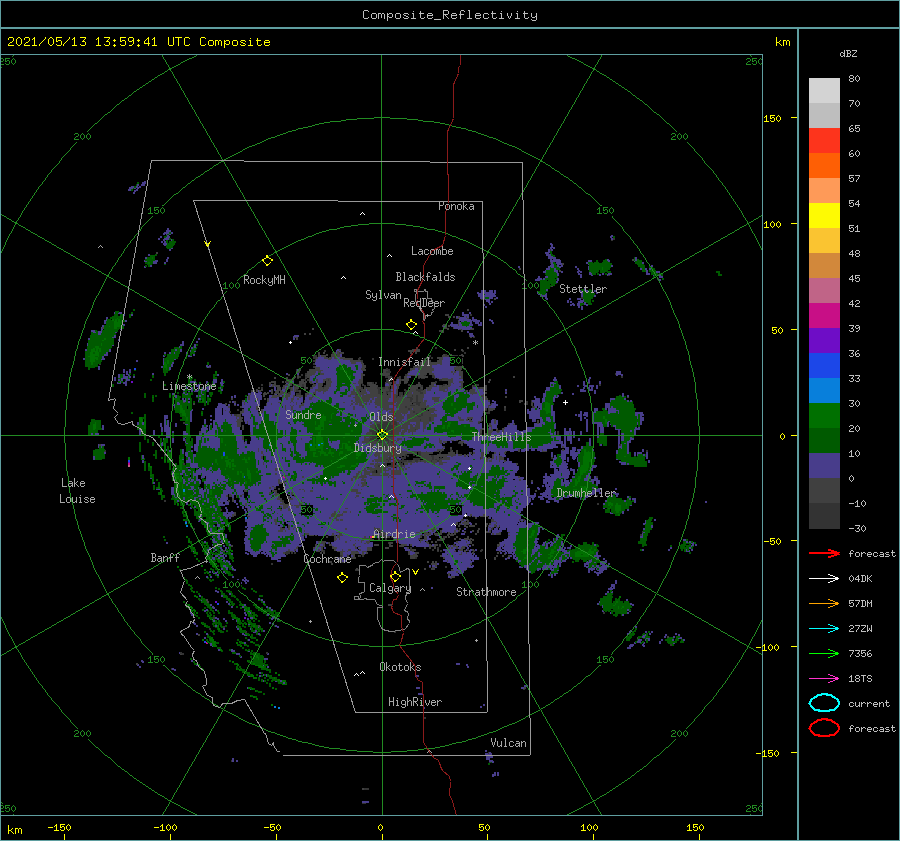Click the 'Stettler' map label
900x841 pixels.
pos(583,289)
